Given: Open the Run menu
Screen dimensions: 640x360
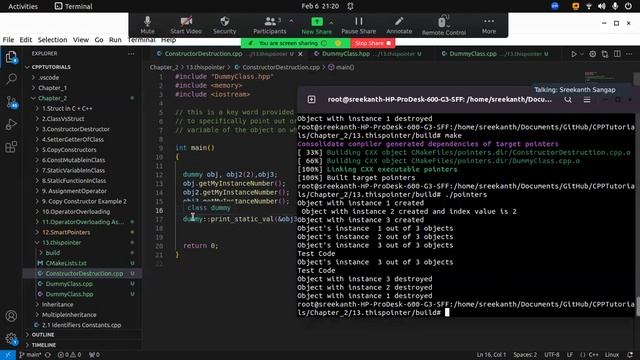Looking at the screenshot, I should tap(115, 40).
